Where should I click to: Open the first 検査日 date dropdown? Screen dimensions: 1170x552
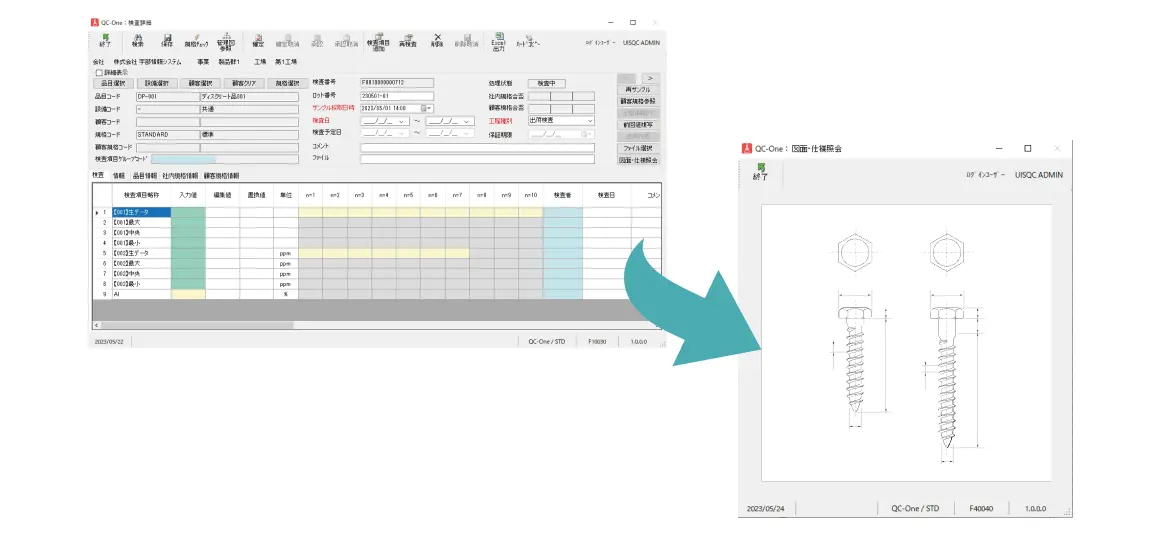coord(402,121)
